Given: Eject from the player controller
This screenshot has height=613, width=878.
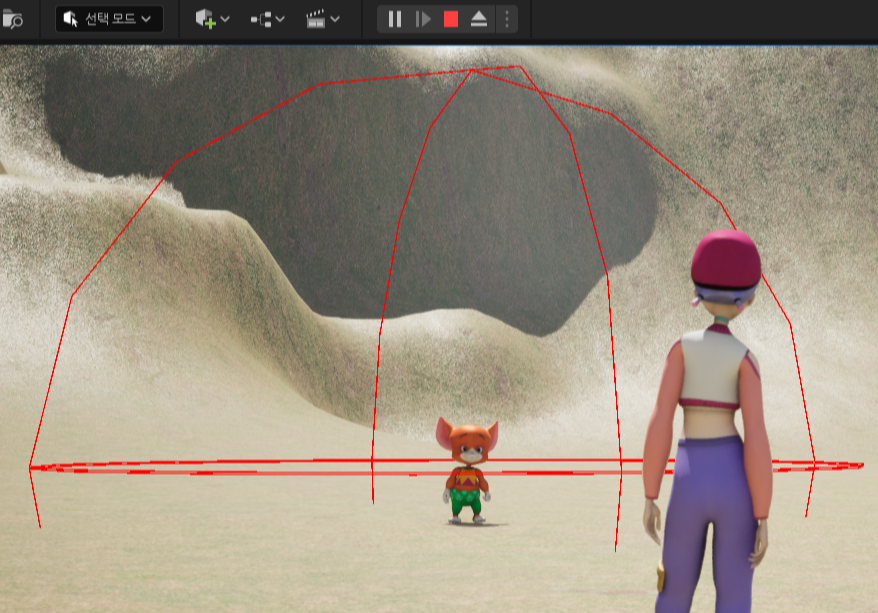Looking at the screenshot, I should pos(479,19).
